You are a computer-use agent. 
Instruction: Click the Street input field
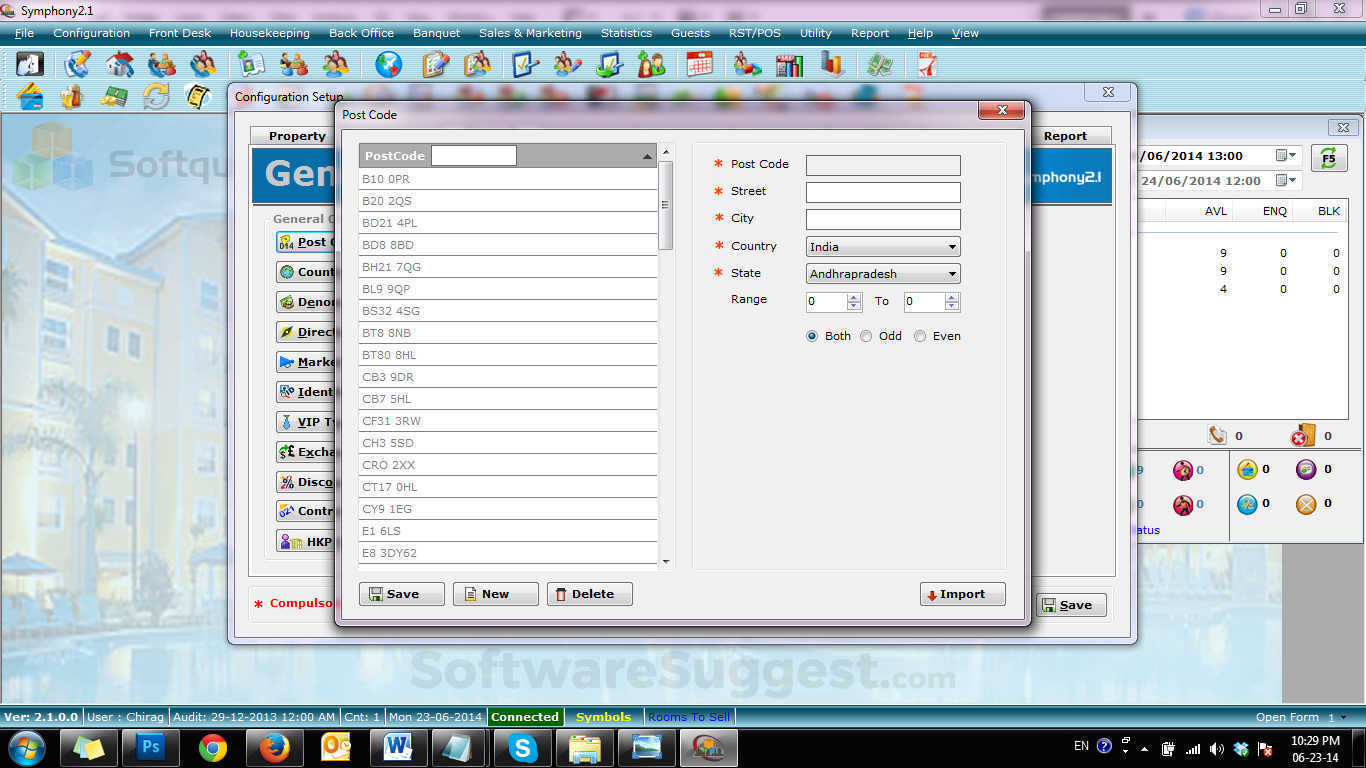883,193
